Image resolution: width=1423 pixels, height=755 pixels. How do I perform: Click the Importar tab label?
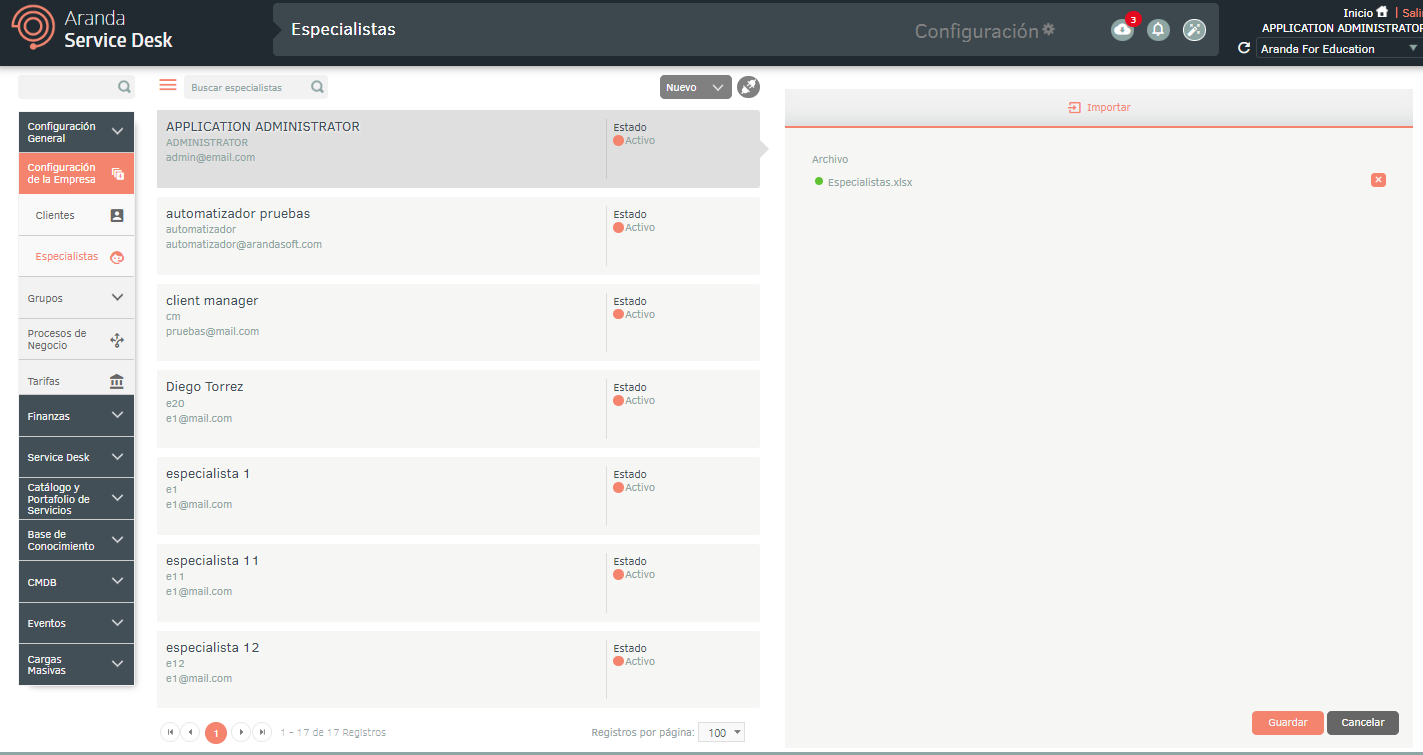(x=1108, y=107)
